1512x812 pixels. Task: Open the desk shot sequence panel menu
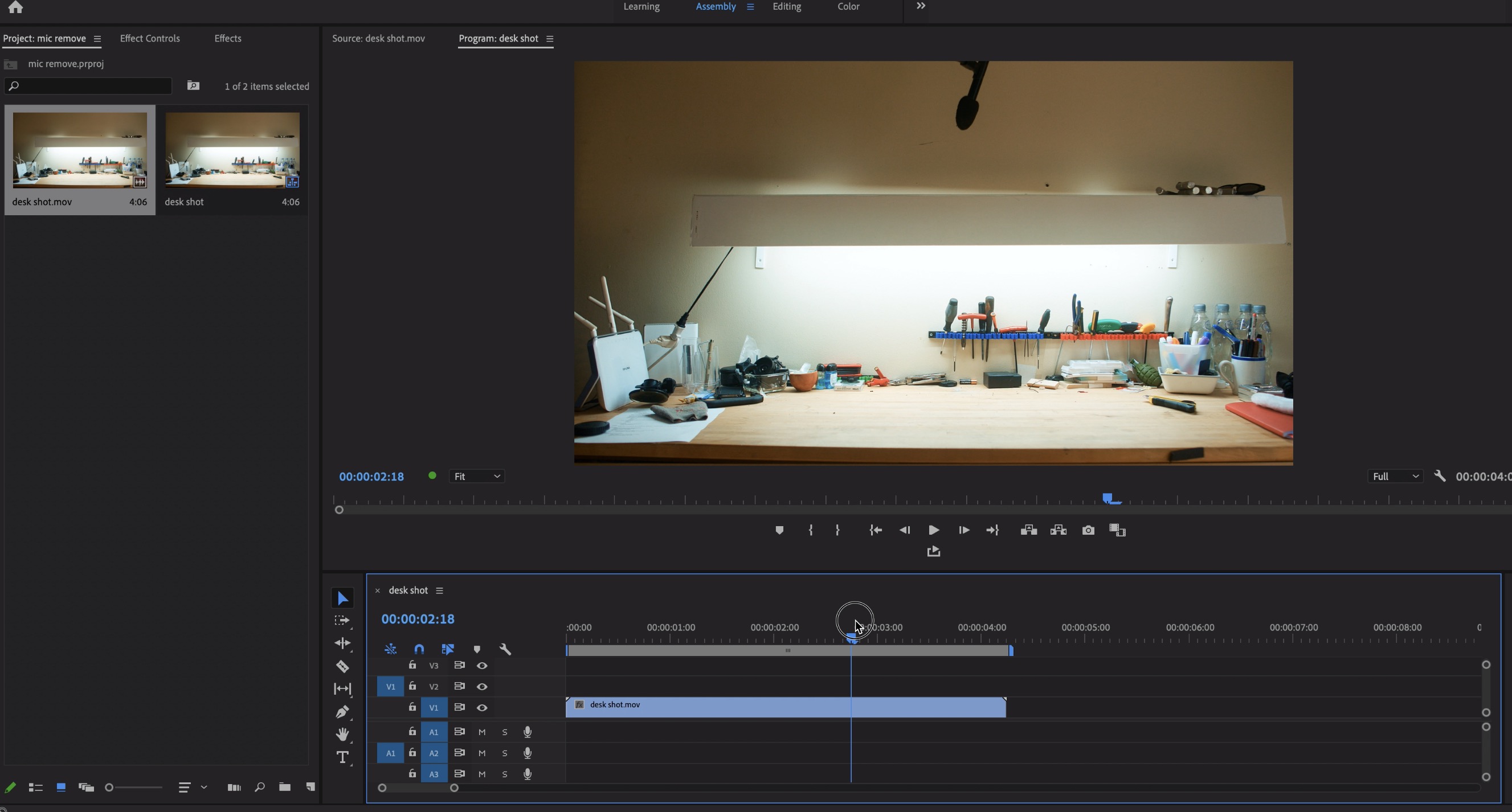click(440, 590)
